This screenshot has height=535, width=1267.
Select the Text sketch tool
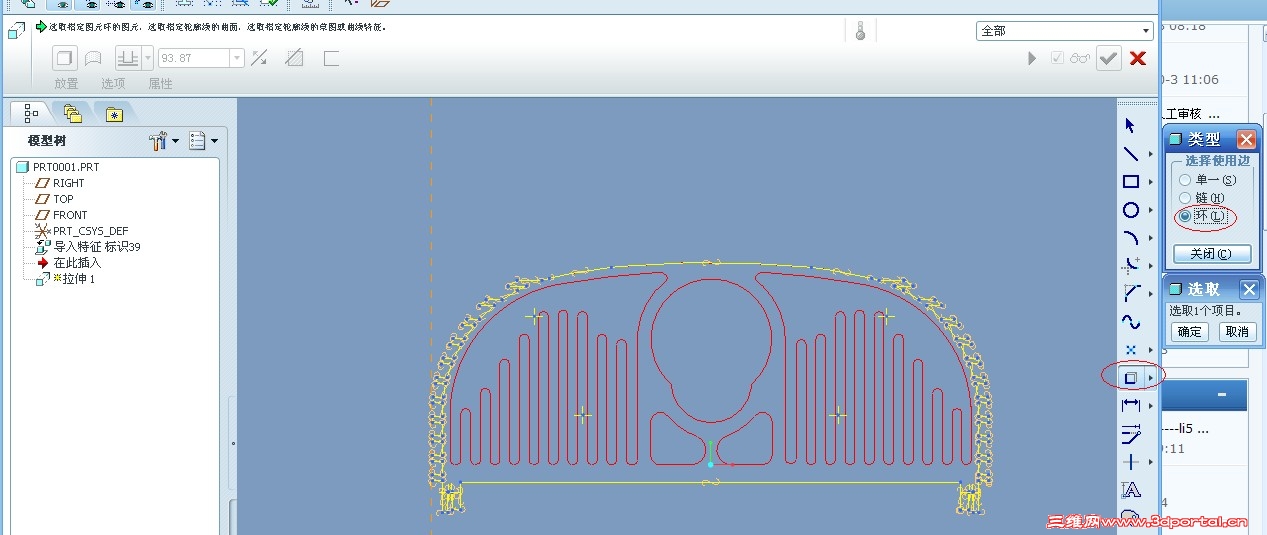(1131, 490)
